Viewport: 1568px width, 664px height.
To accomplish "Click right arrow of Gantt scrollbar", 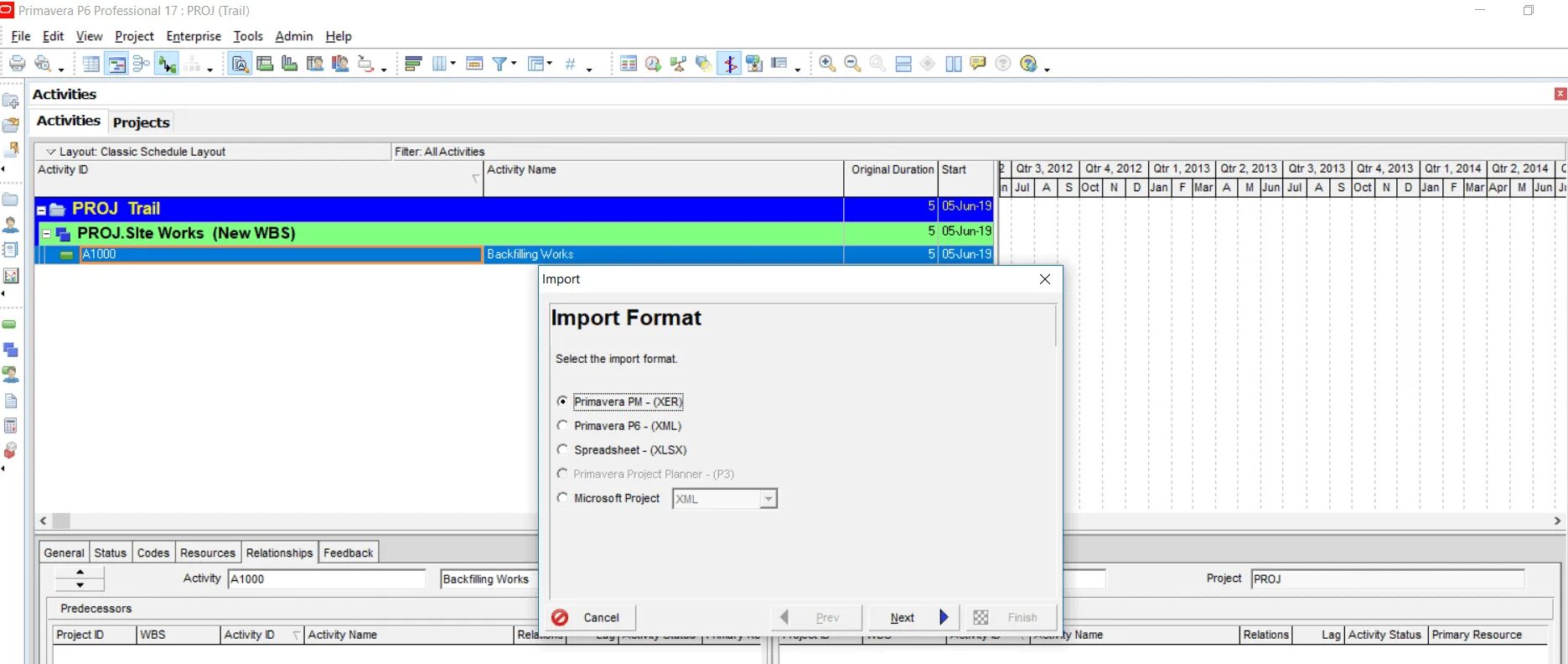I will 1557,521.
